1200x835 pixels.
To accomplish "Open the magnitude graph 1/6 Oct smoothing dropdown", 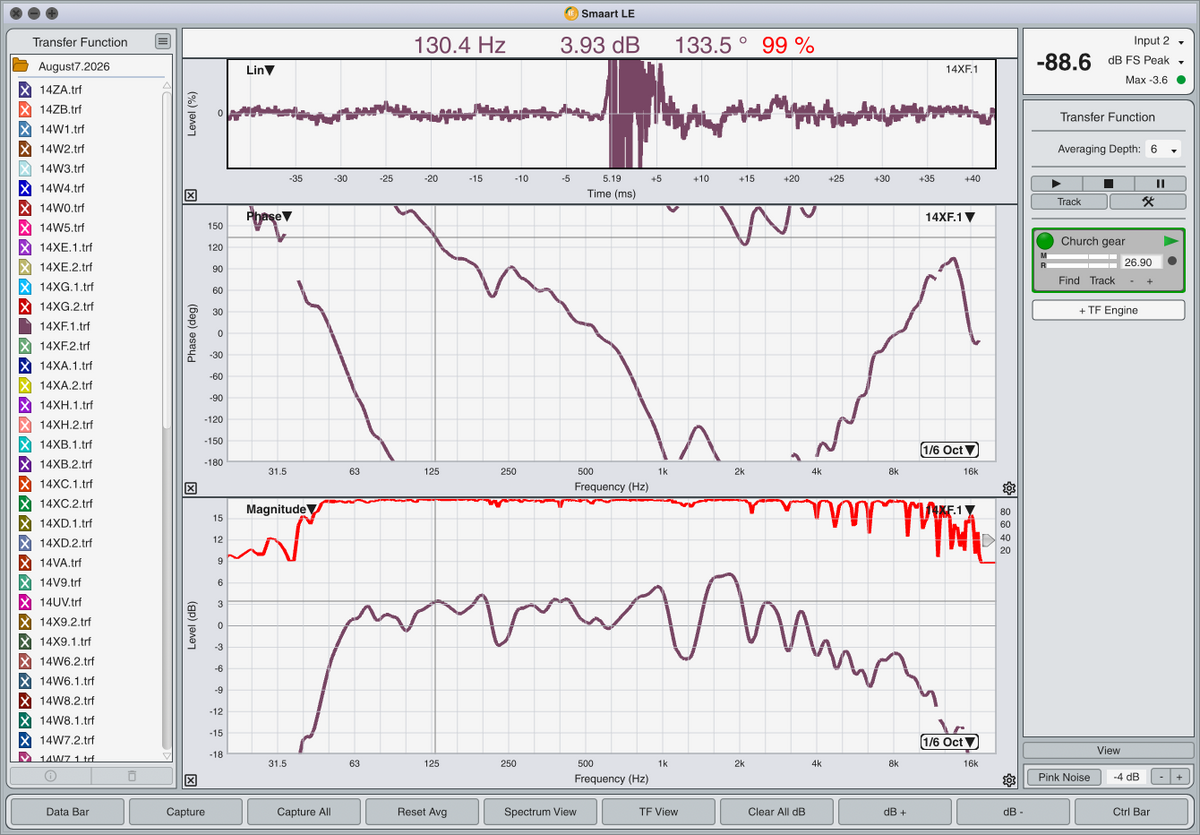I will [x=949, y=742].
